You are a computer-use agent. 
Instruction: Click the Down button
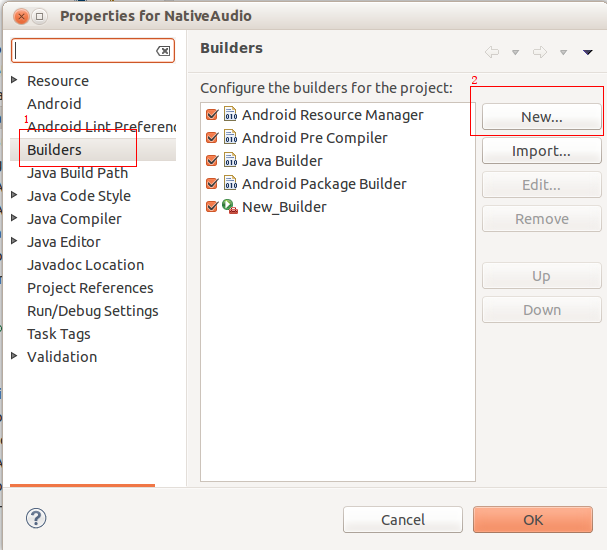542,310
